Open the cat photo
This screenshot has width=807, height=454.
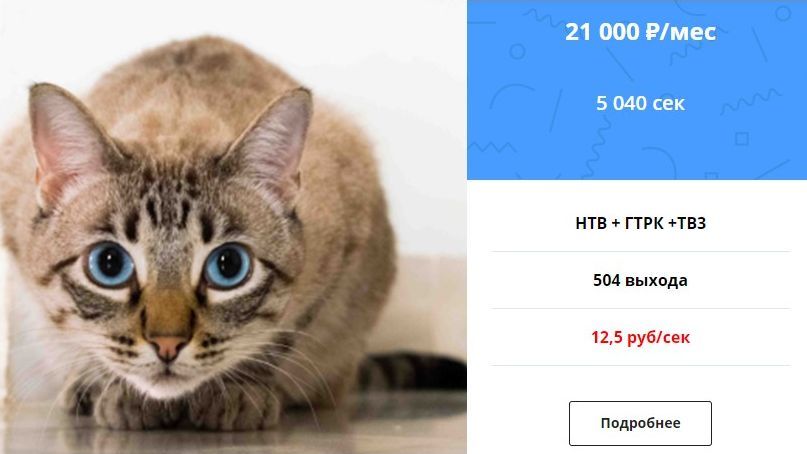tap(233, 227)
